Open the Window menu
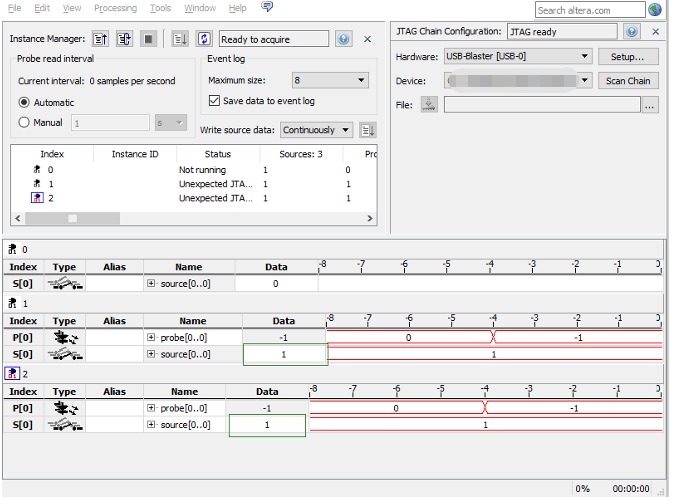This screenshot has height=499, width=674. [x=200, y=8]
